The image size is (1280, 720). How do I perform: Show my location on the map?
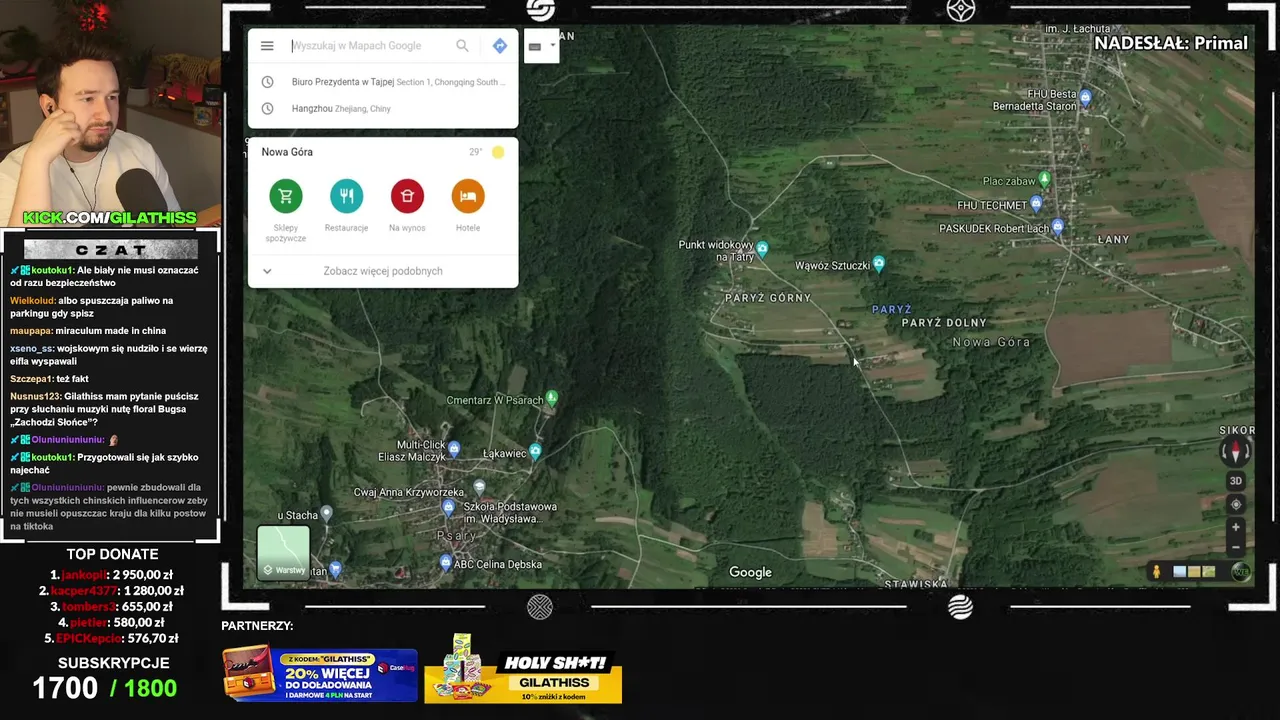(x=1236, y=504)
